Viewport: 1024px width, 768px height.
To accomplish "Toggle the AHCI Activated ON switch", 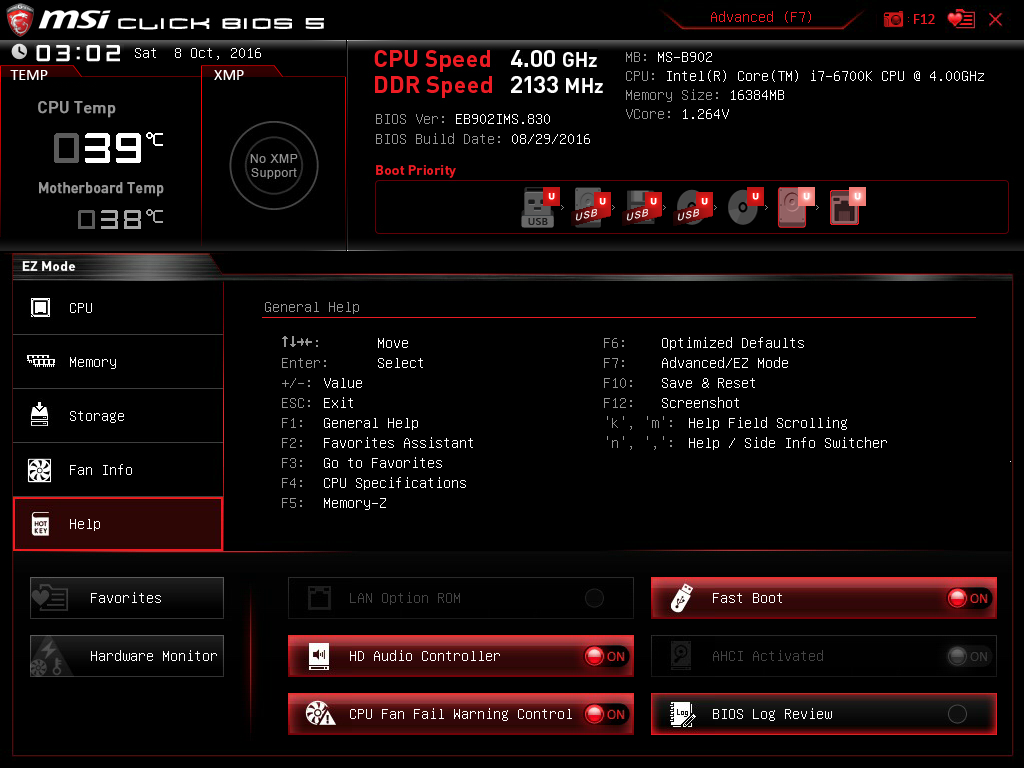I will point(969,656).
